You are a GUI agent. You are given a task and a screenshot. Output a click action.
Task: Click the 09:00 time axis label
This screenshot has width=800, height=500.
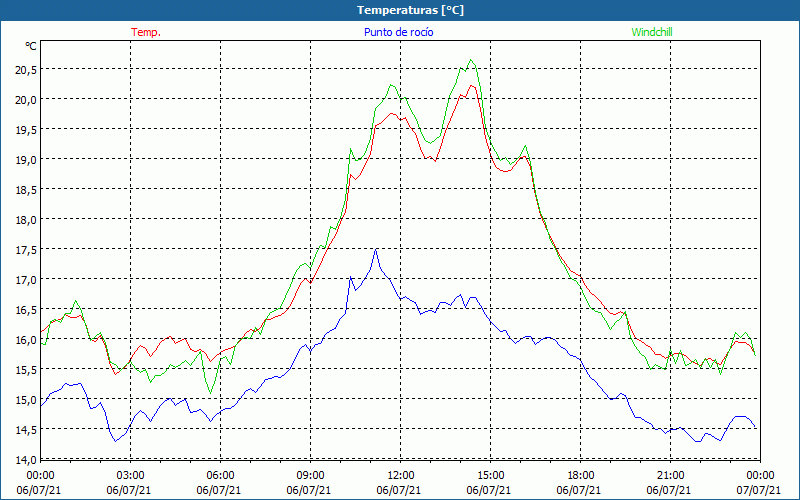(x=310, y=475)
